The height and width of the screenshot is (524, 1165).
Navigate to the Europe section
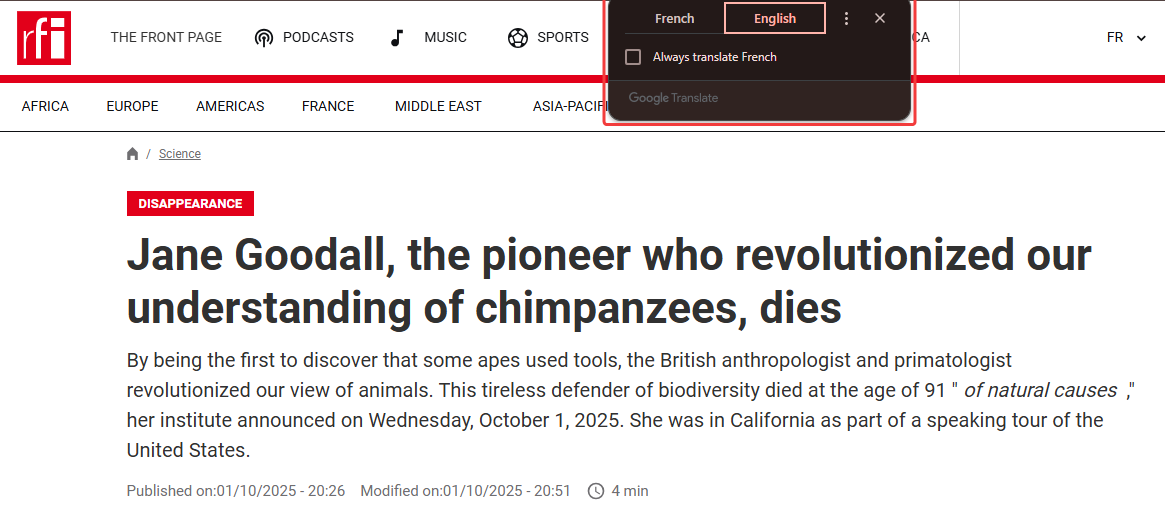click(x=132, y=106)
